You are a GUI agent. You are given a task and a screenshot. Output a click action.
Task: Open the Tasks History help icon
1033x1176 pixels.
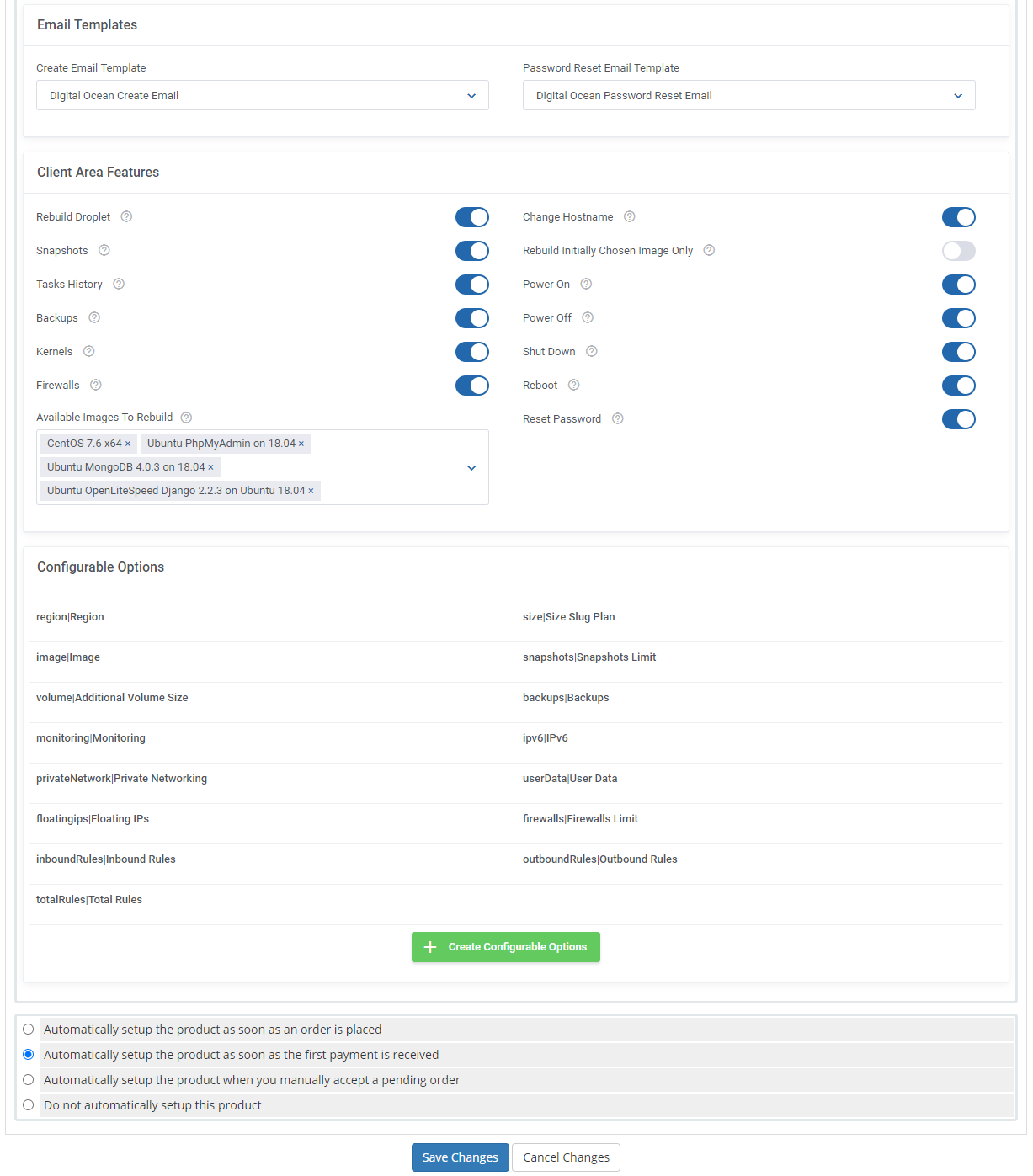(x=118, y=284)
